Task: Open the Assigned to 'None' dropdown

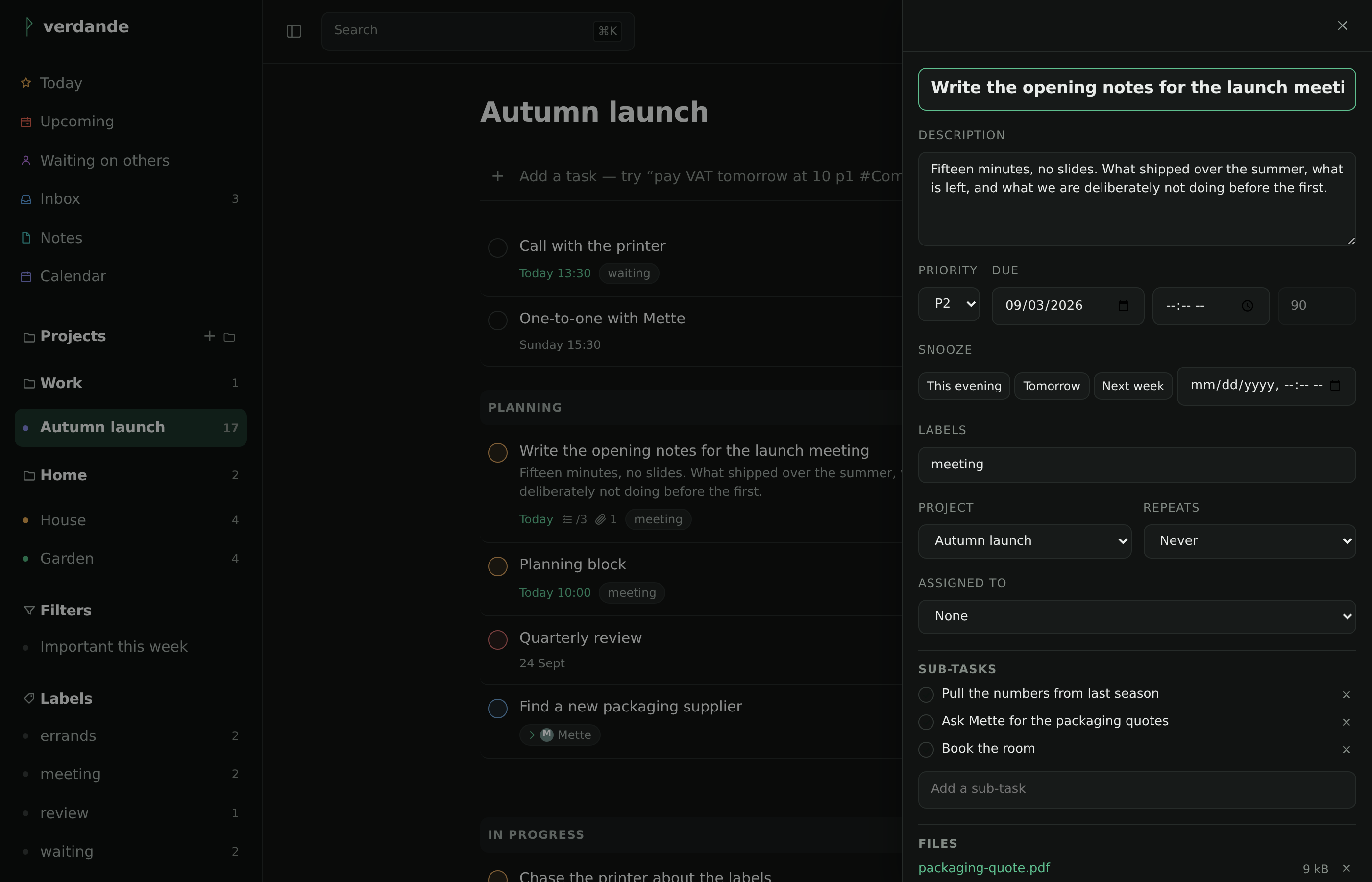Action: (x=1137, y=617)
